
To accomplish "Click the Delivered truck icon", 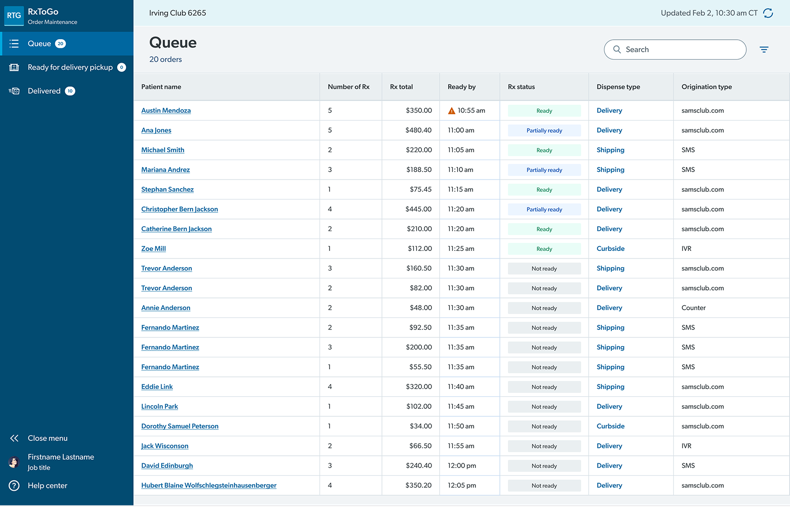I will 14,91.
